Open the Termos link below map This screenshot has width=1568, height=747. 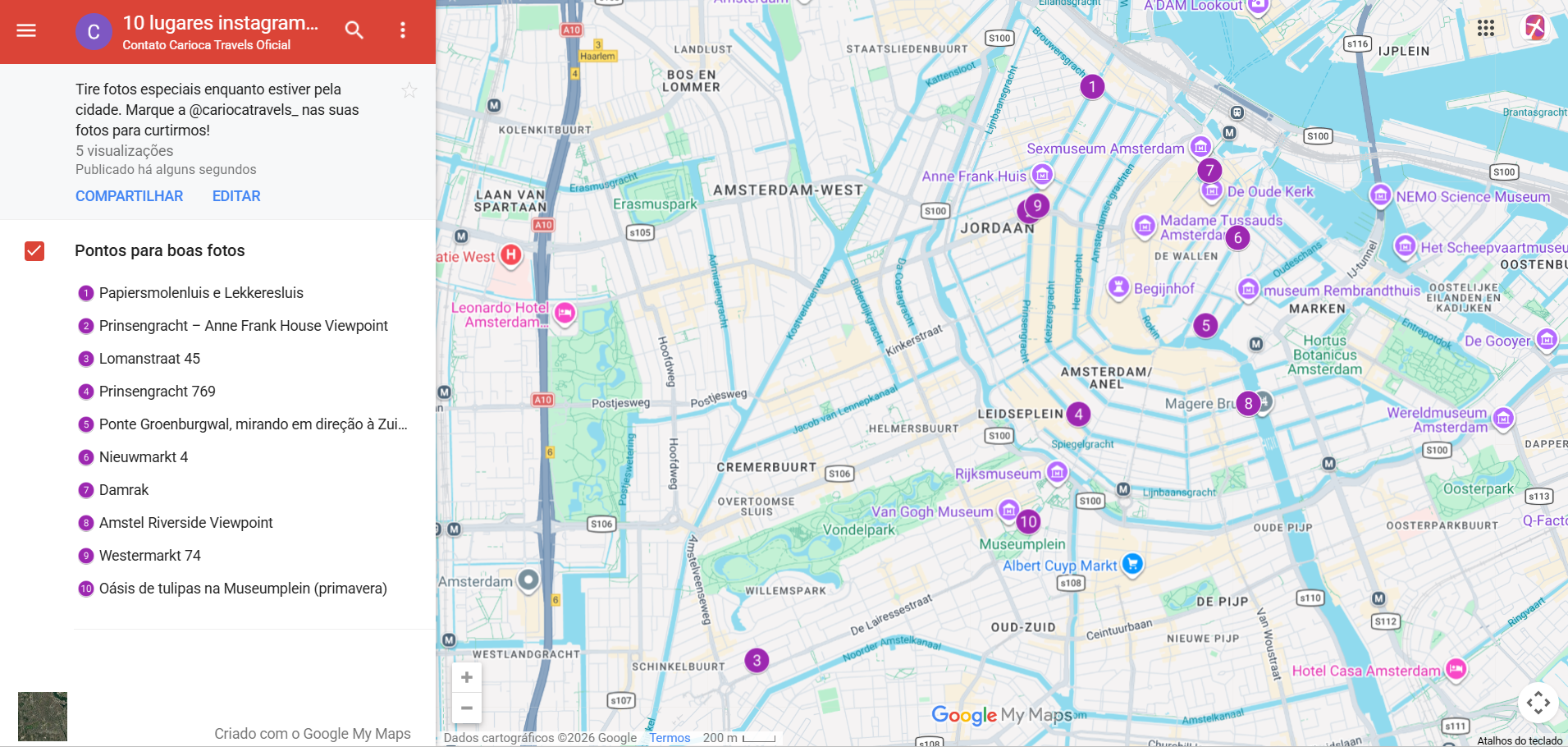point(670,738)
